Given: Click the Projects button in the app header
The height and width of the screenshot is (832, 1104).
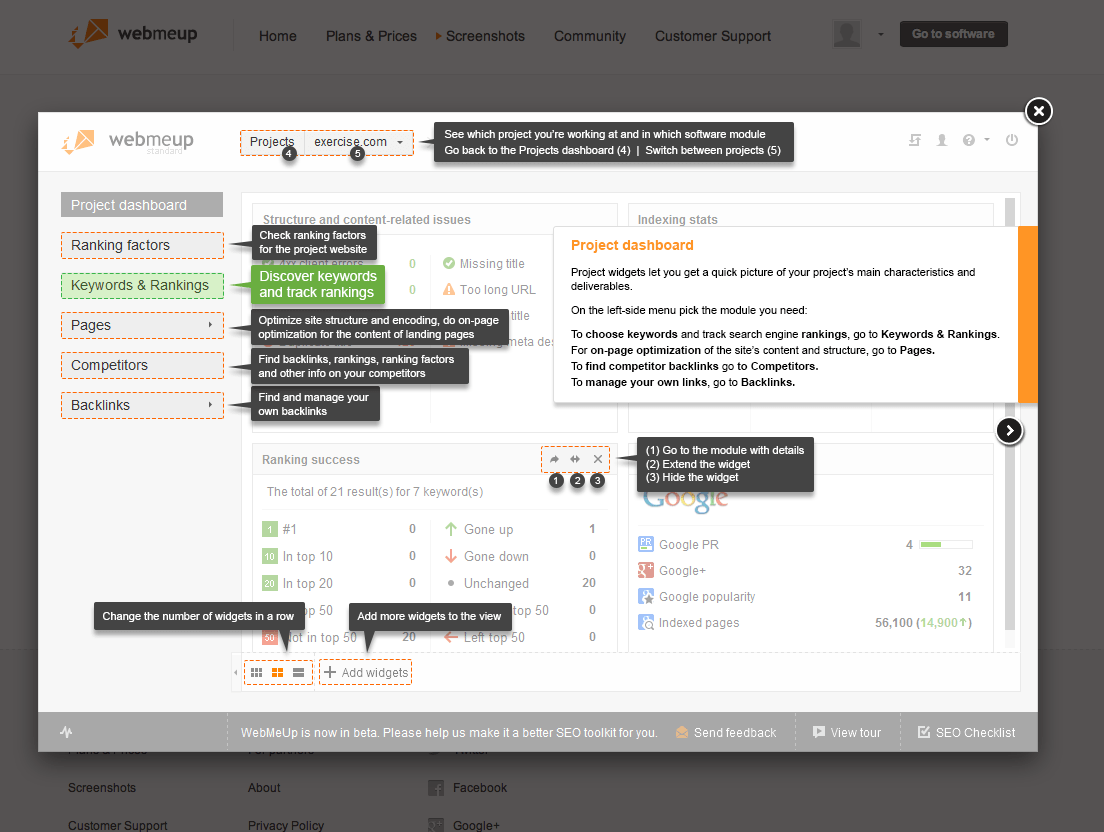Looking at the screenshot, I should click(272, 142).
